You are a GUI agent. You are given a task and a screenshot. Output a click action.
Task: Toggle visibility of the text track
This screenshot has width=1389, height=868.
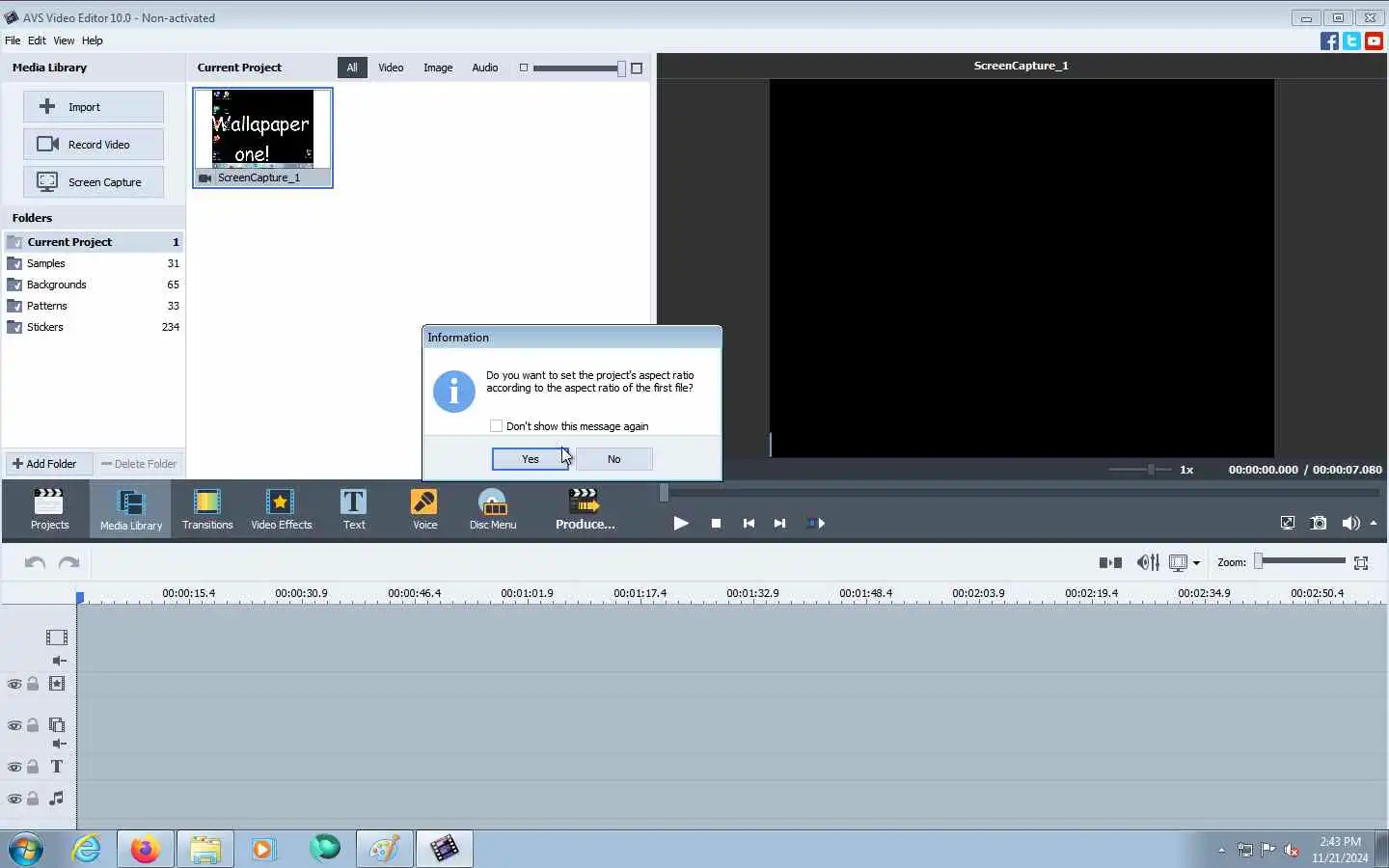pos(14,767)
